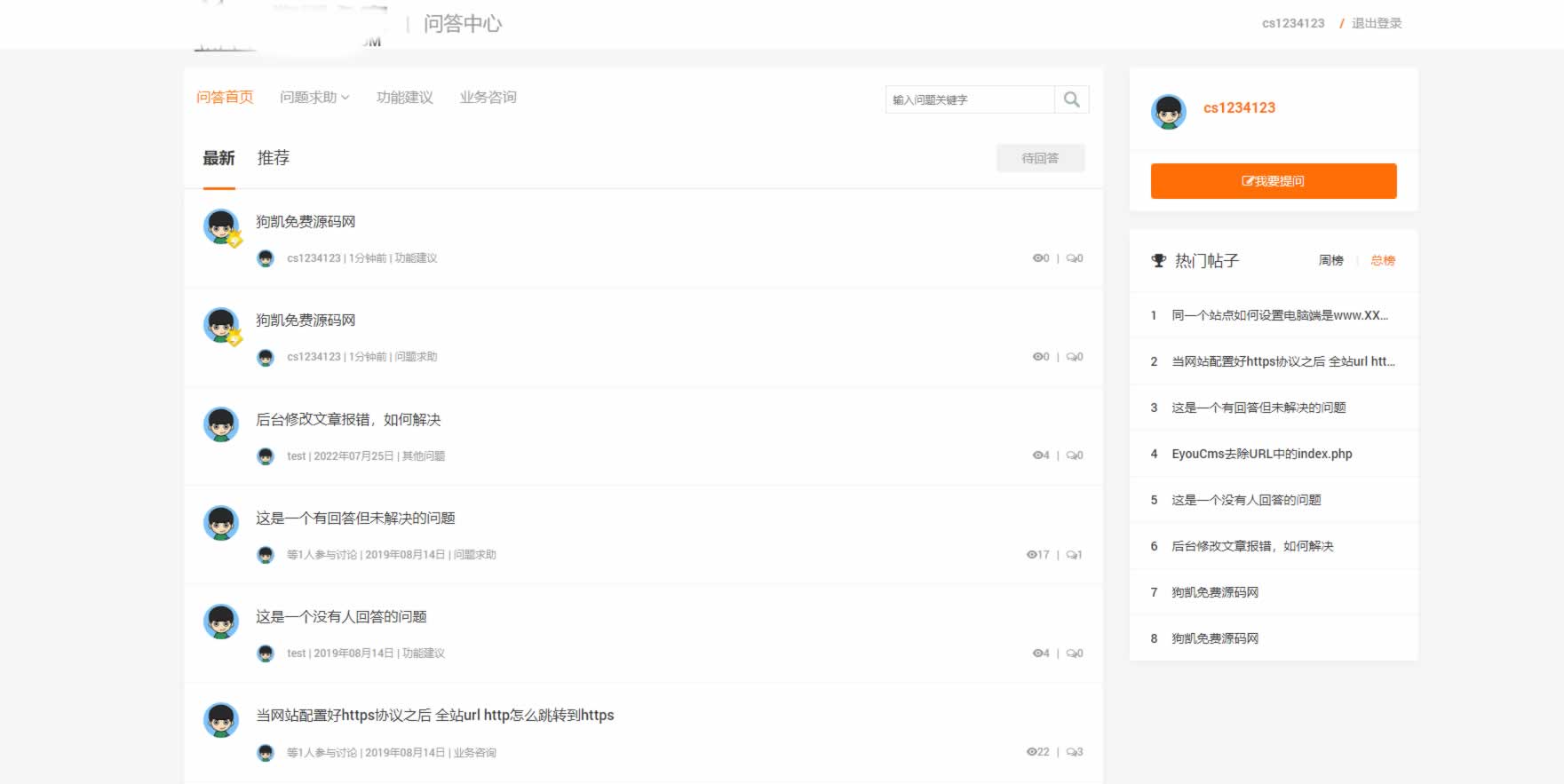Click the trophy icon beside 热门帖子
The width and height of the screenshot is (1564, 784).
pyautogui.click(x=1158, y=261)
